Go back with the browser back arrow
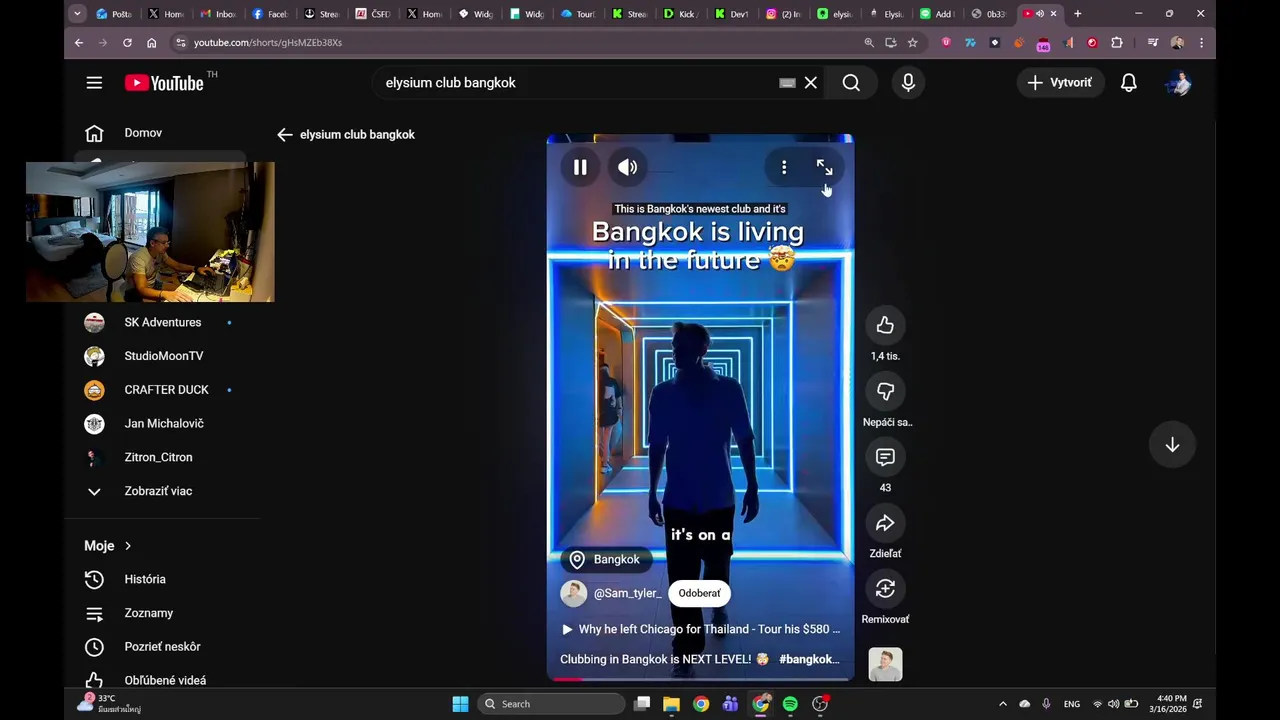The height and width of the screenshot is (720, 1280). coord(79,43)
